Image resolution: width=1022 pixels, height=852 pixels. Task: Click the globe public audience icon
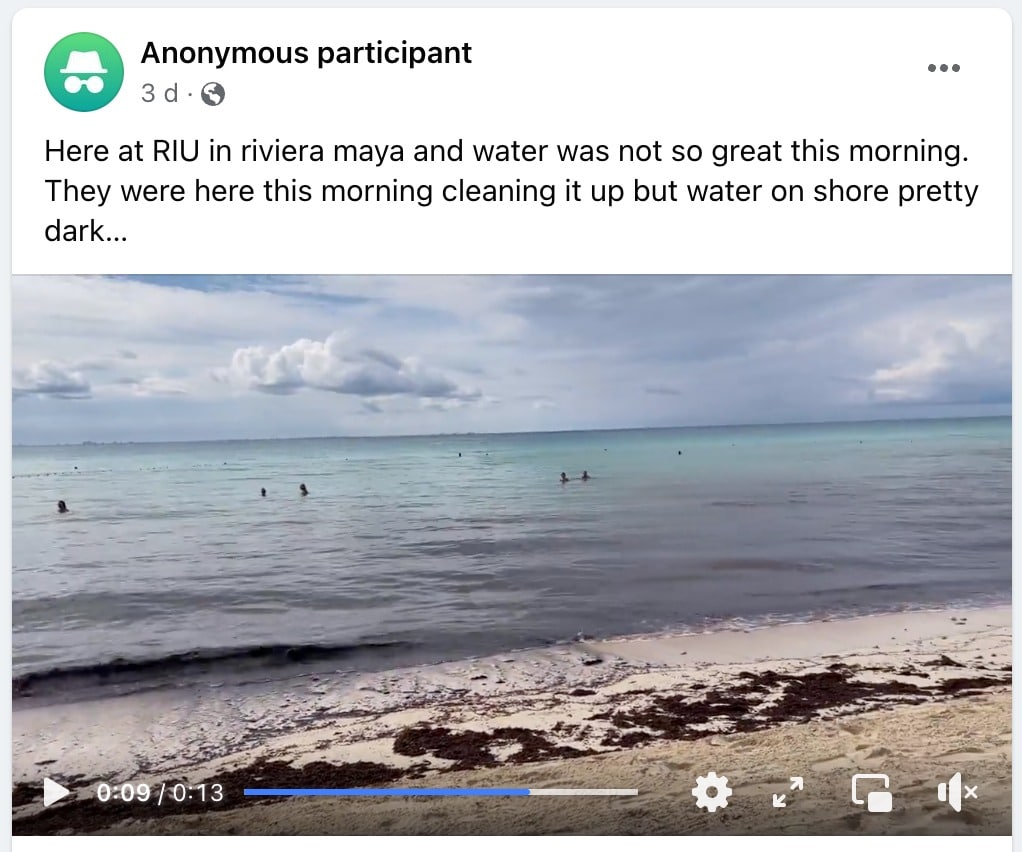[x=212, y=94]
